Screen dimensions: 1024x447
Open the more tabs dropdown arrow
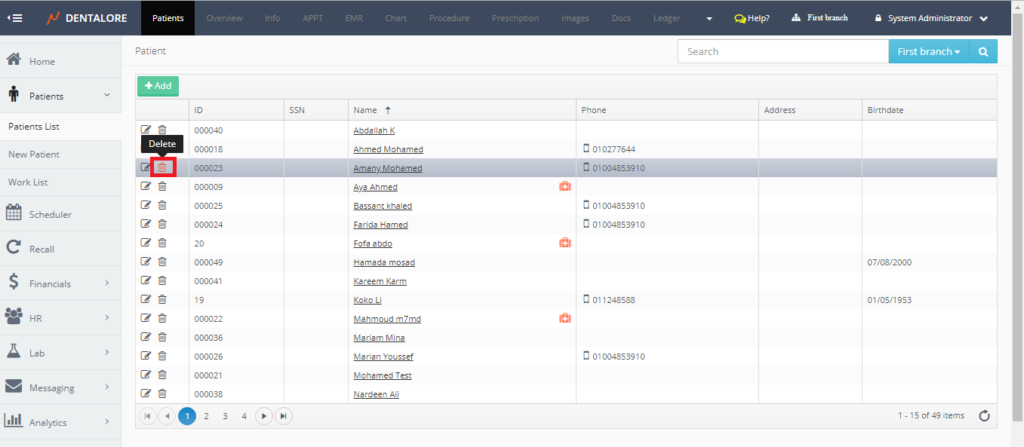pyautogui.click(x=709, y=18)
